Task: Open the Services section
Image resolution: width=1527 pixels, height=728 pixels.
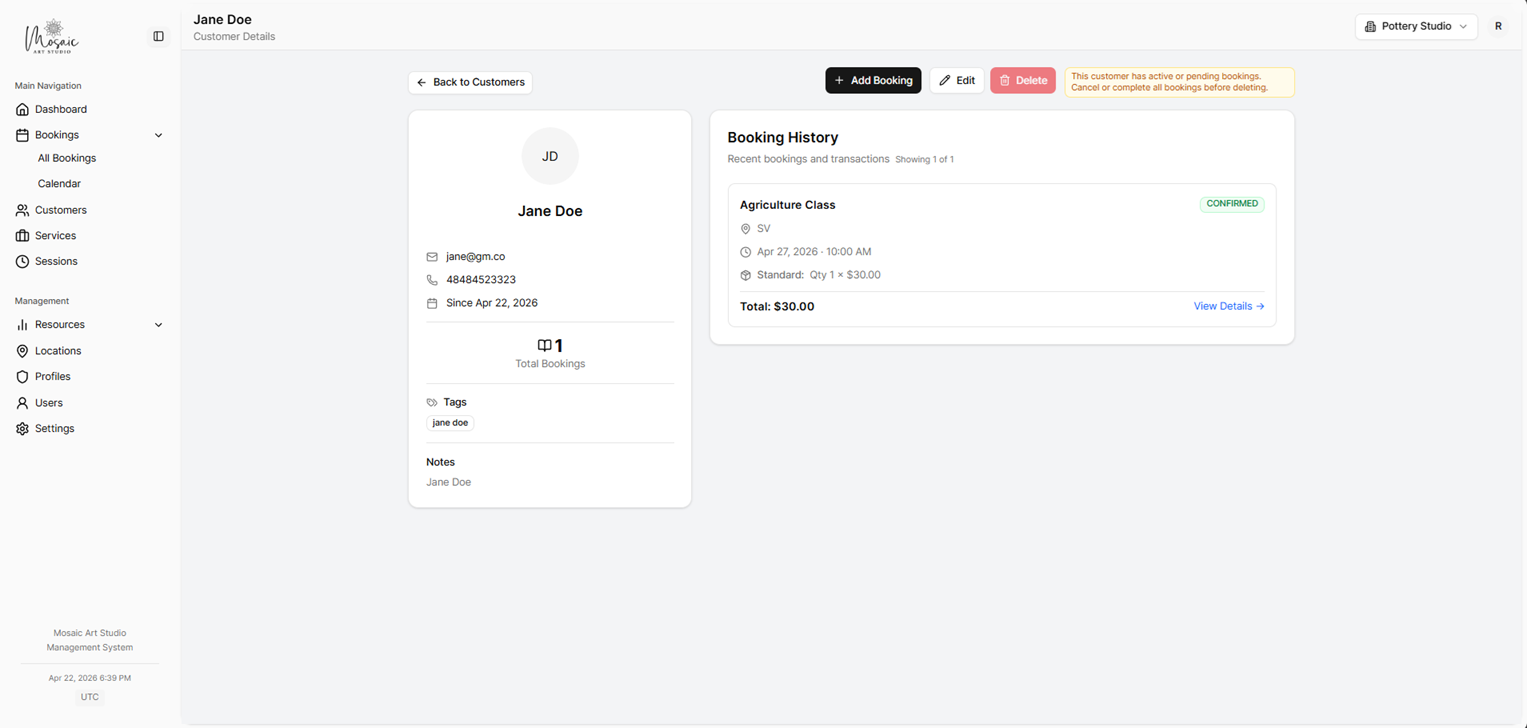Action: tap(57, 235)
